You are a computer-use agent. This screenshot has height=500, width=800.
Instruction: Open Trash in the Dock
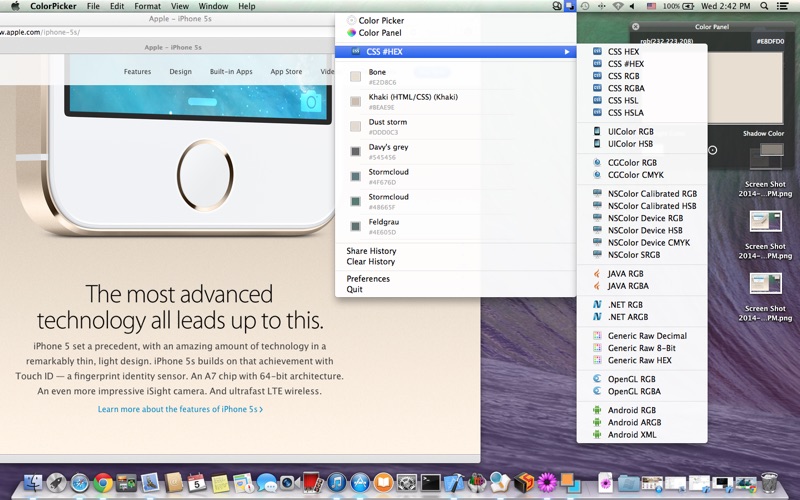point(769,482)
